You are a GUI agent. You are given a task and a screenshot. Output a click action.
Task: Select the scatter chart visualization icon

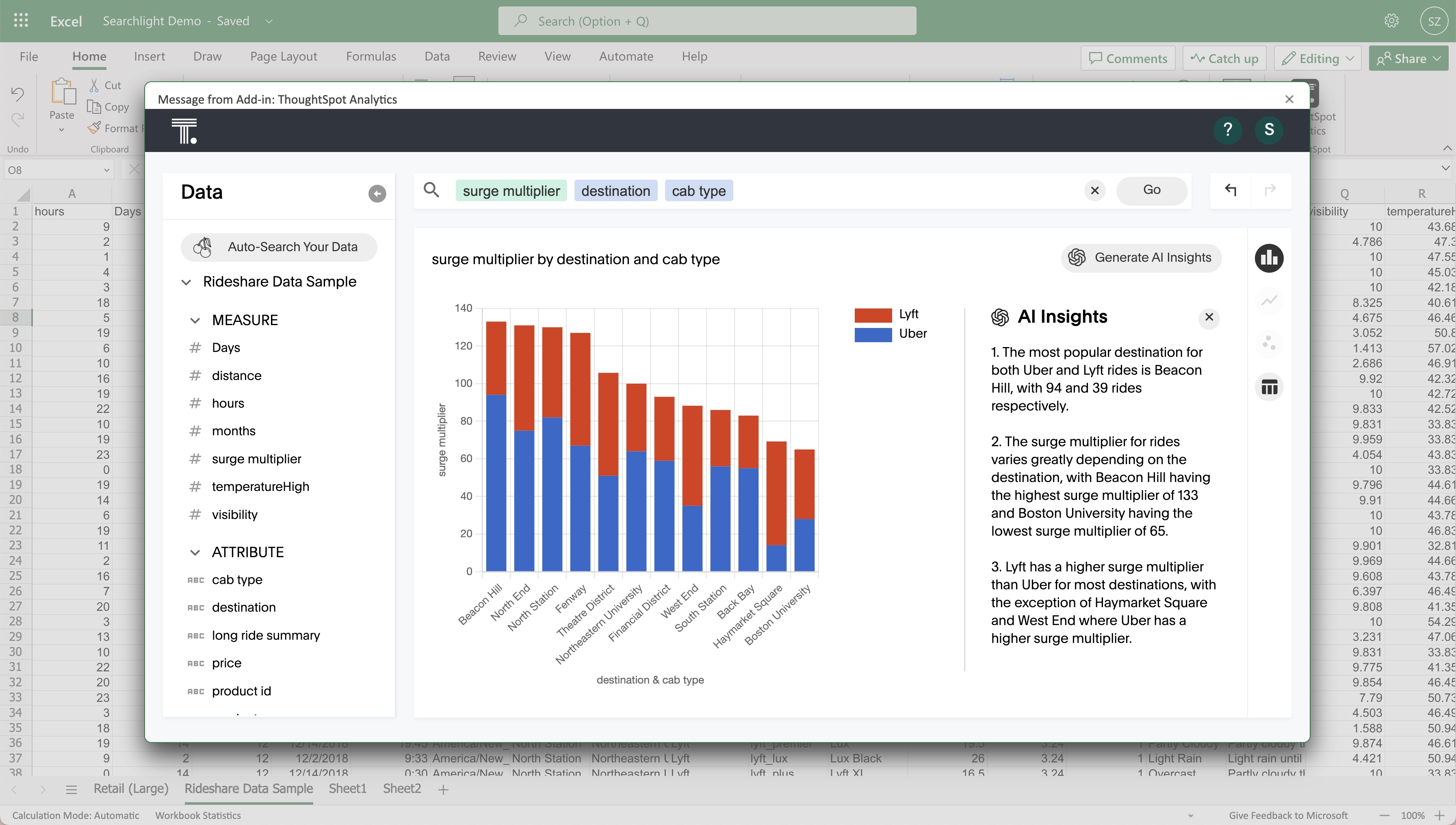tap(1269, 343)
